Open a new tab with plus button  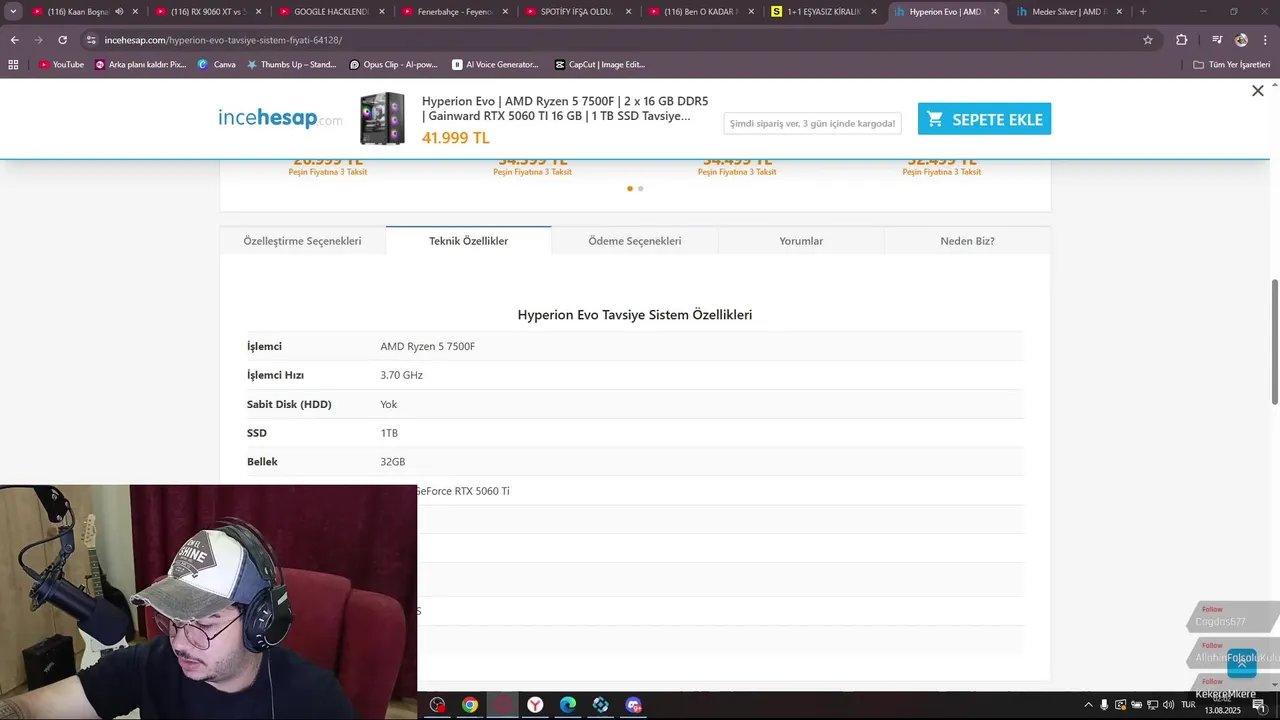tap(1143, 12)
